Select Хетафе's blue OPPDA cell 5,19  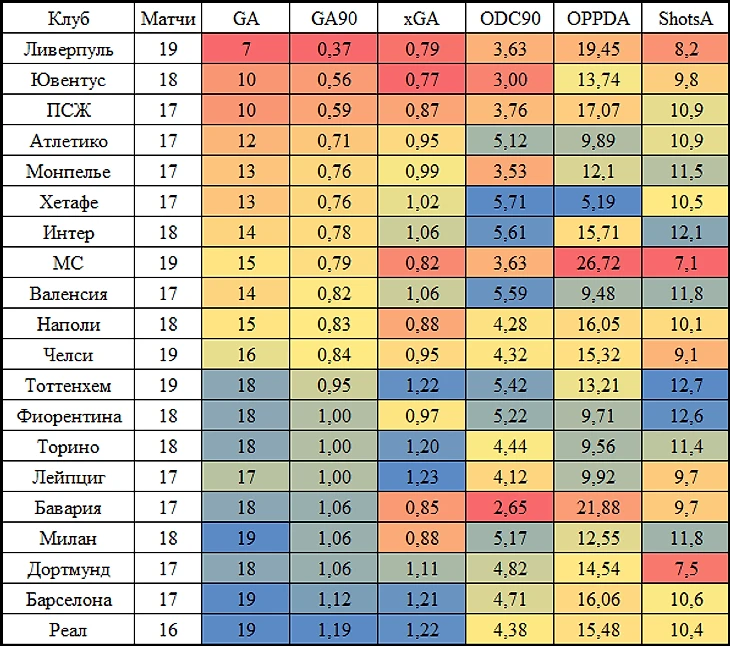(598, 202)
